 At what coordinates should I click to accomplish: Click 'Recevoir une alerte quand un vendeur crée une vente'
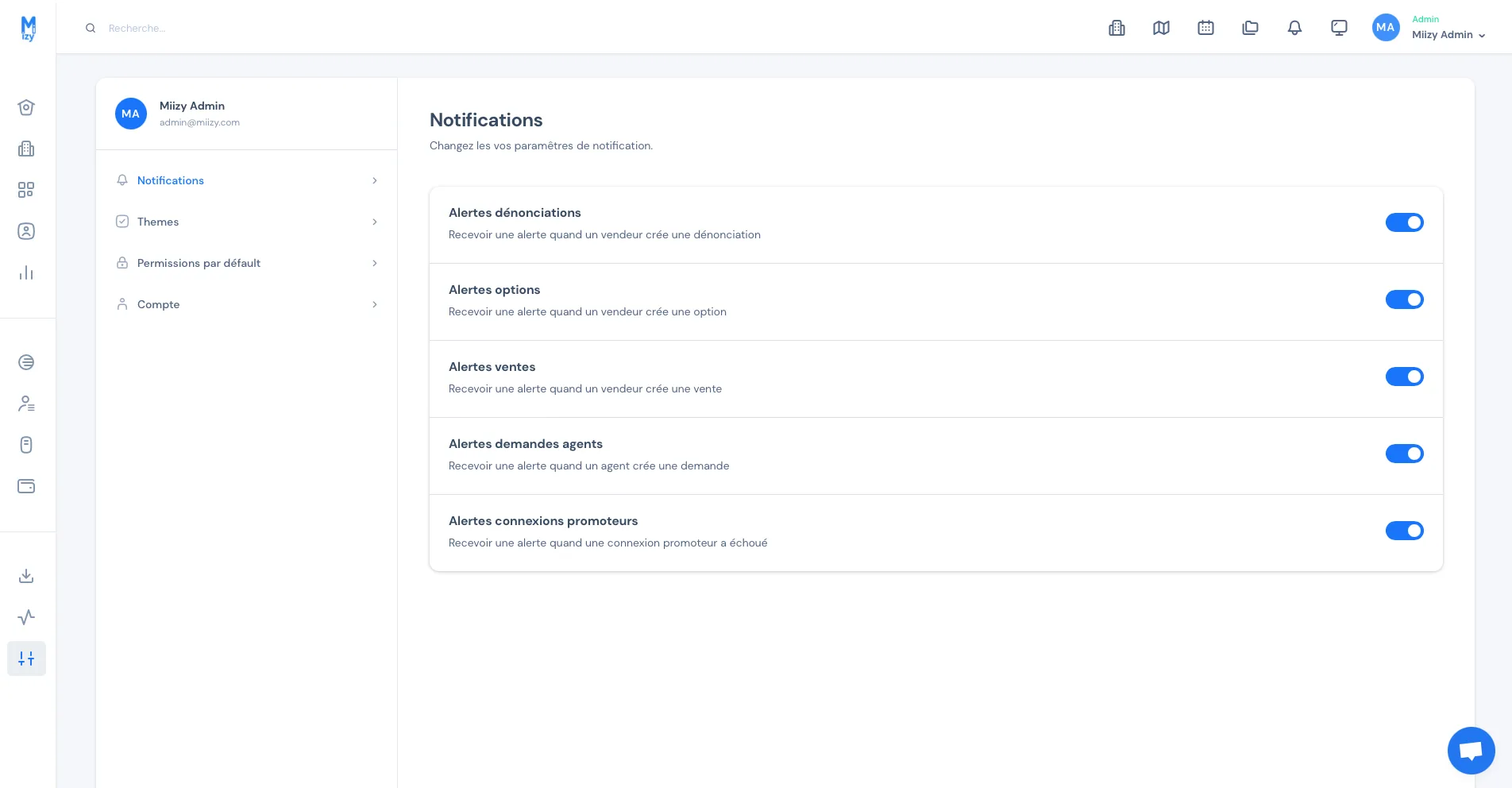[x=585, y=388]
